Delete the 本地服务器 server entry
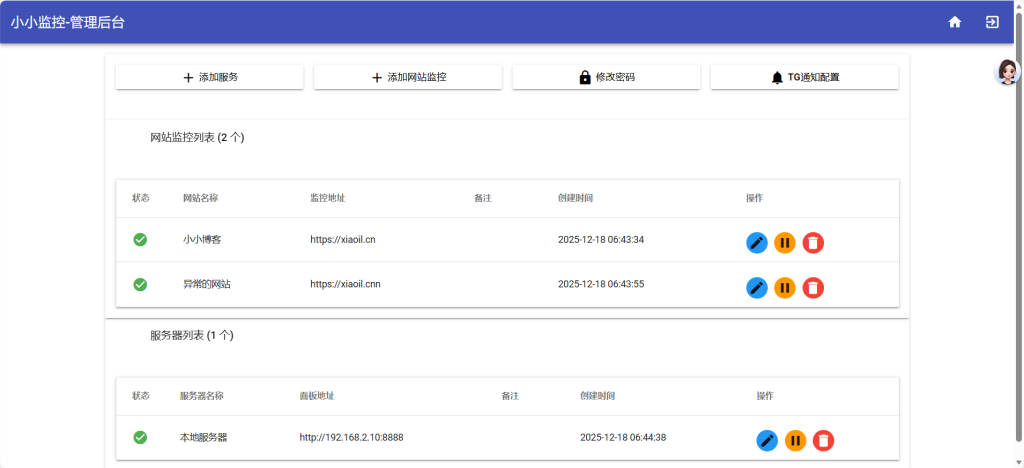Screen dimensions: 1024x468 (823, 440)
